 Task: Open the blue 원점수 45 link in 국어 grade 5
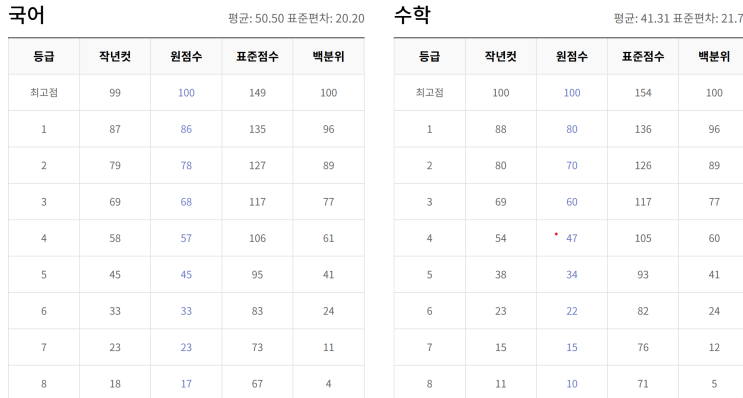coord(186,275)
